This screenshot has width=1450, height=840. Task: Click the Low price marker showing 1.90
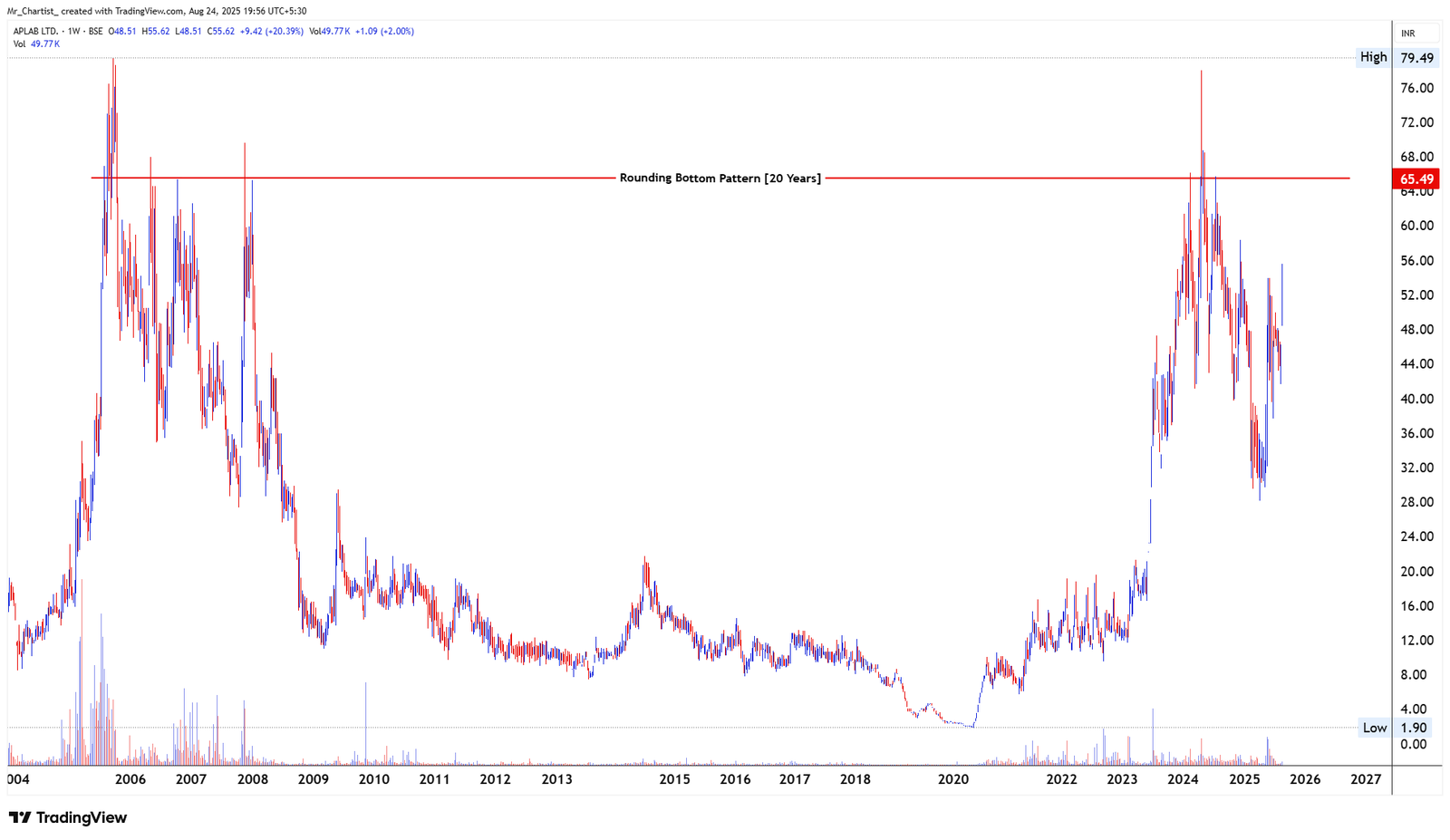[1414, 727]
